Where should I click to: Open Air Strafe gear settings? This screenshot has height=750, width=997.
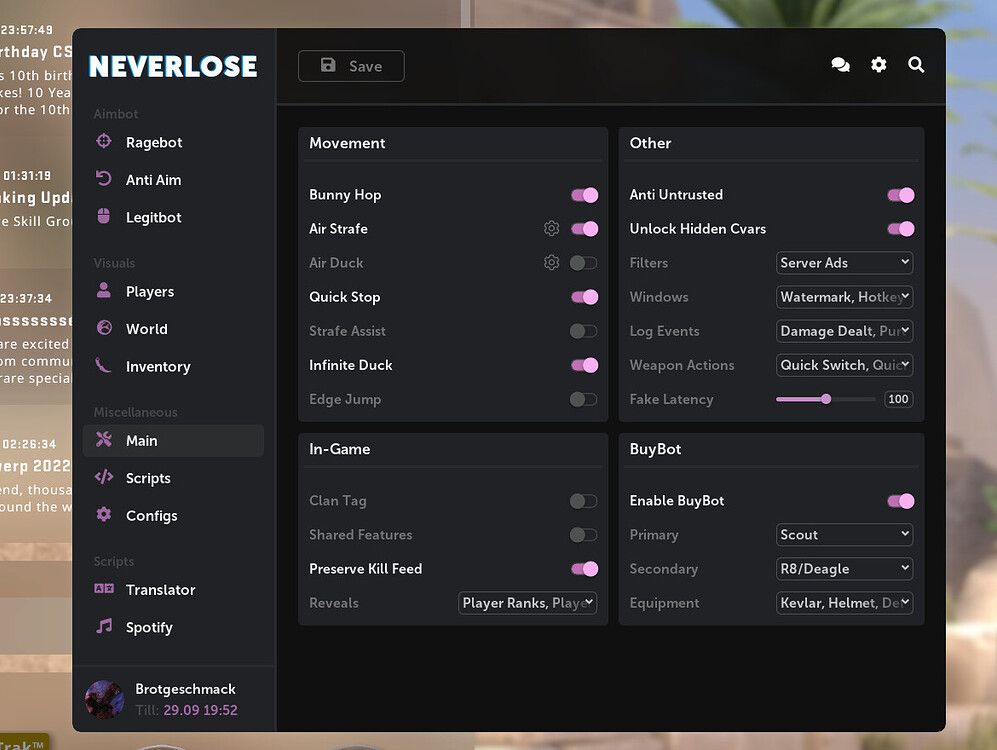551,228
